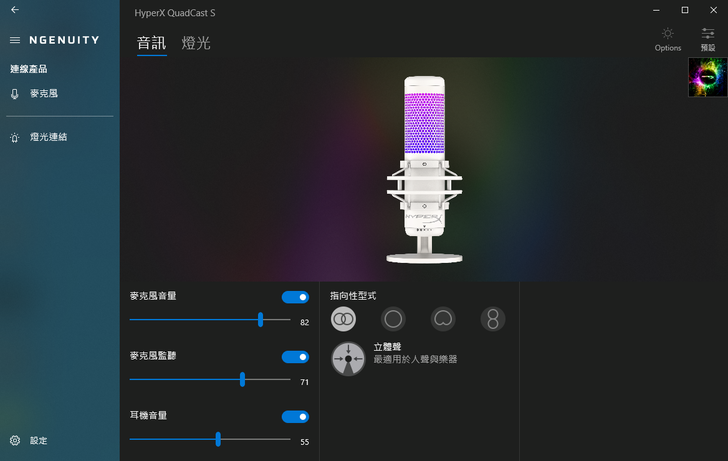Open settings gear in sidebar
The image size is (728, 461).
(15, 440)
